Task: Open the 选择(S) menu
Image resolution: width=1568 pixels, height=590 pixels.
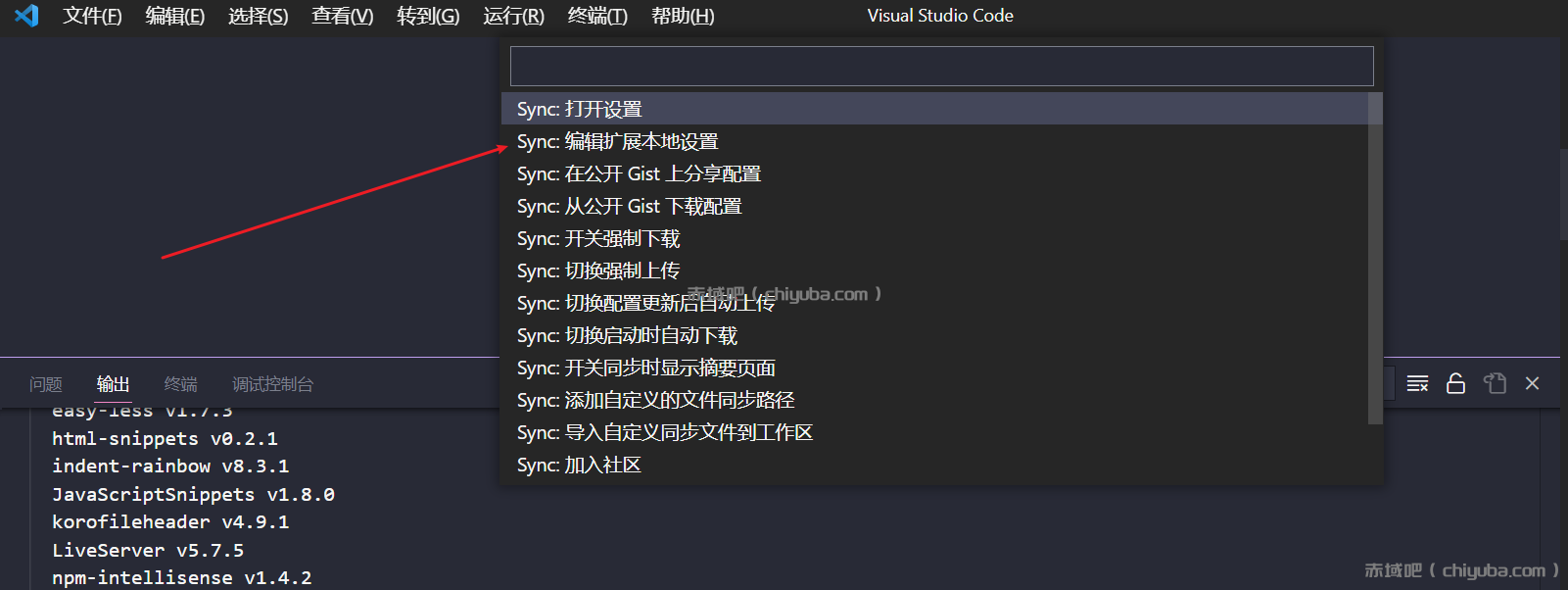Action: pos(258,16)
